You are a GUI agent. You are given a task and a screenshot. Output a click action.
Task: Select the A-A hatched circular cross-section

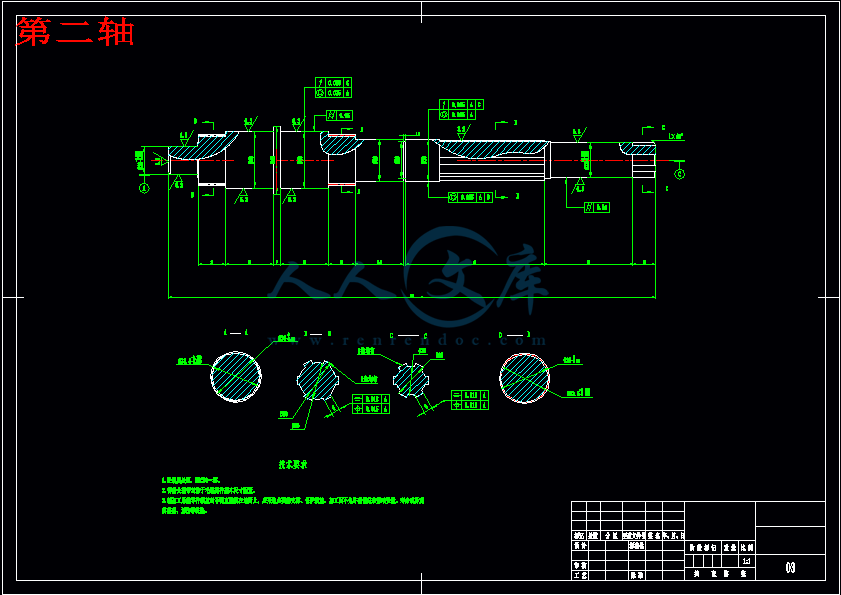pyautogui.click(x=236, y=376)
